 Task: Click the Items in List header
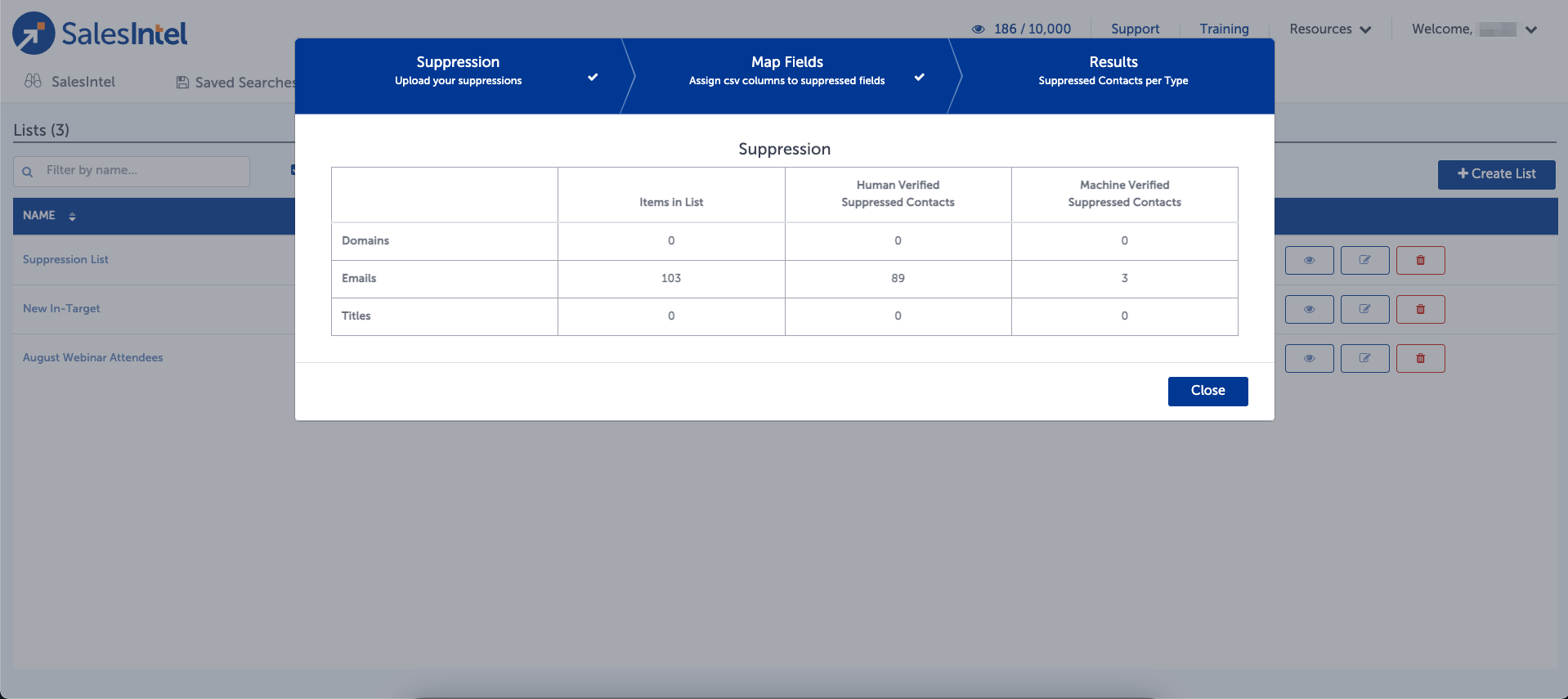[671, 203]
